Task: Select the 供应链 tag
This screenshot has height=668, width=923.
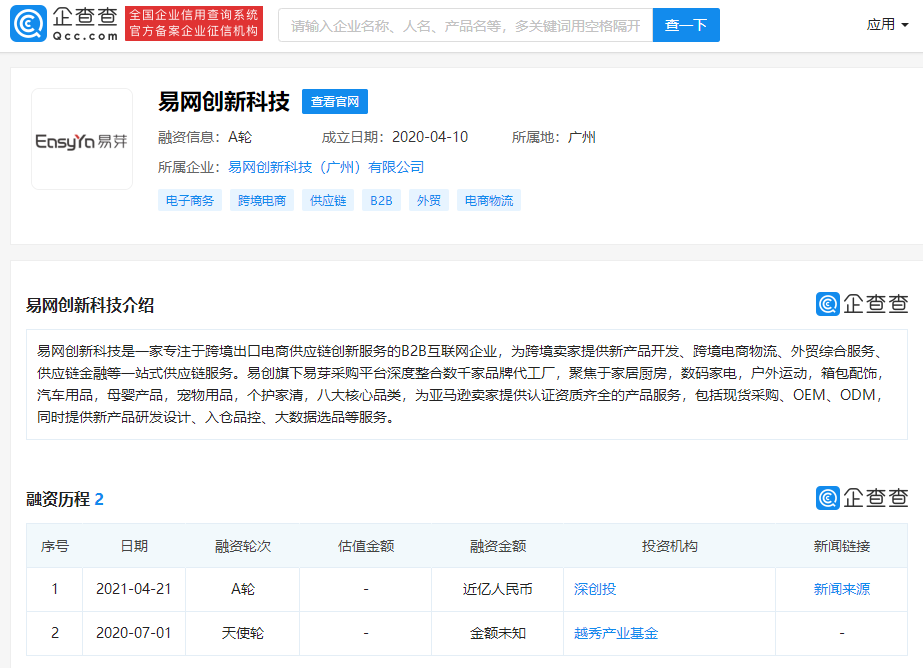Action: pos(328,201)
